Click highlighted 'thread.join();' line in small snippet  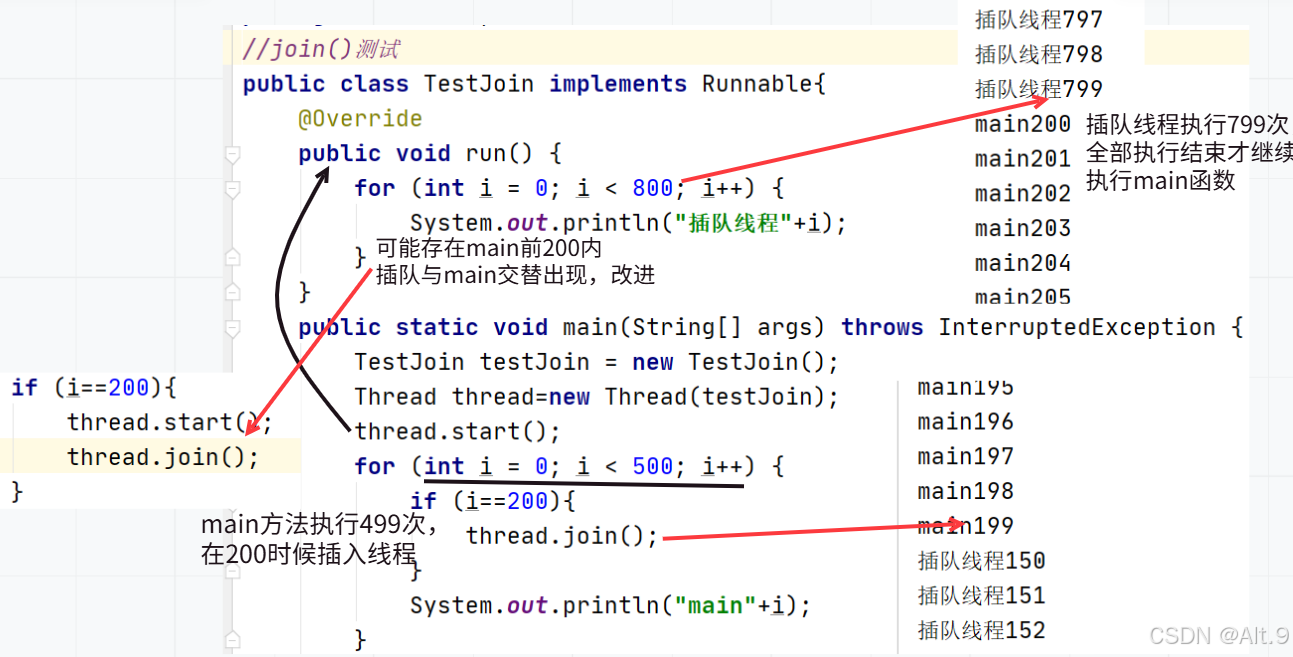click(x=163, y=457)
